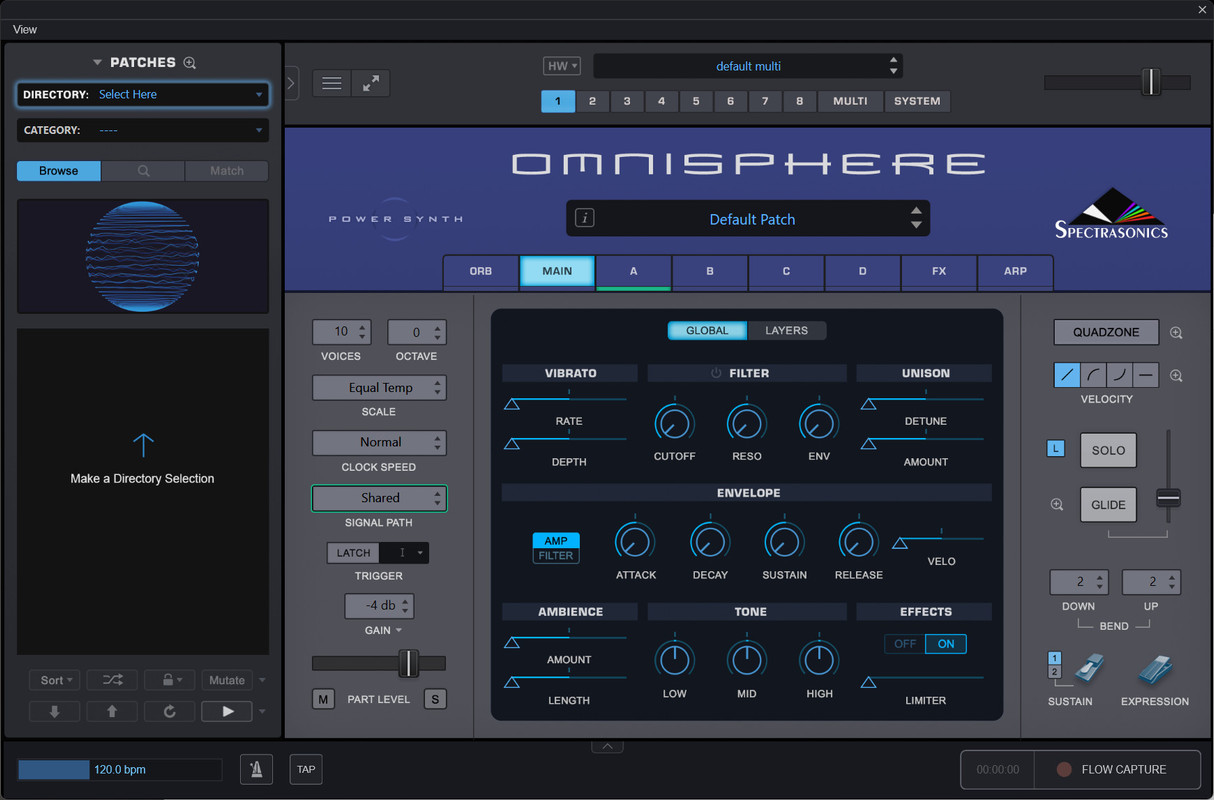Select AMP envelope mode
The width and height of the screenshot is (1214, 800).
coord(556,541)
